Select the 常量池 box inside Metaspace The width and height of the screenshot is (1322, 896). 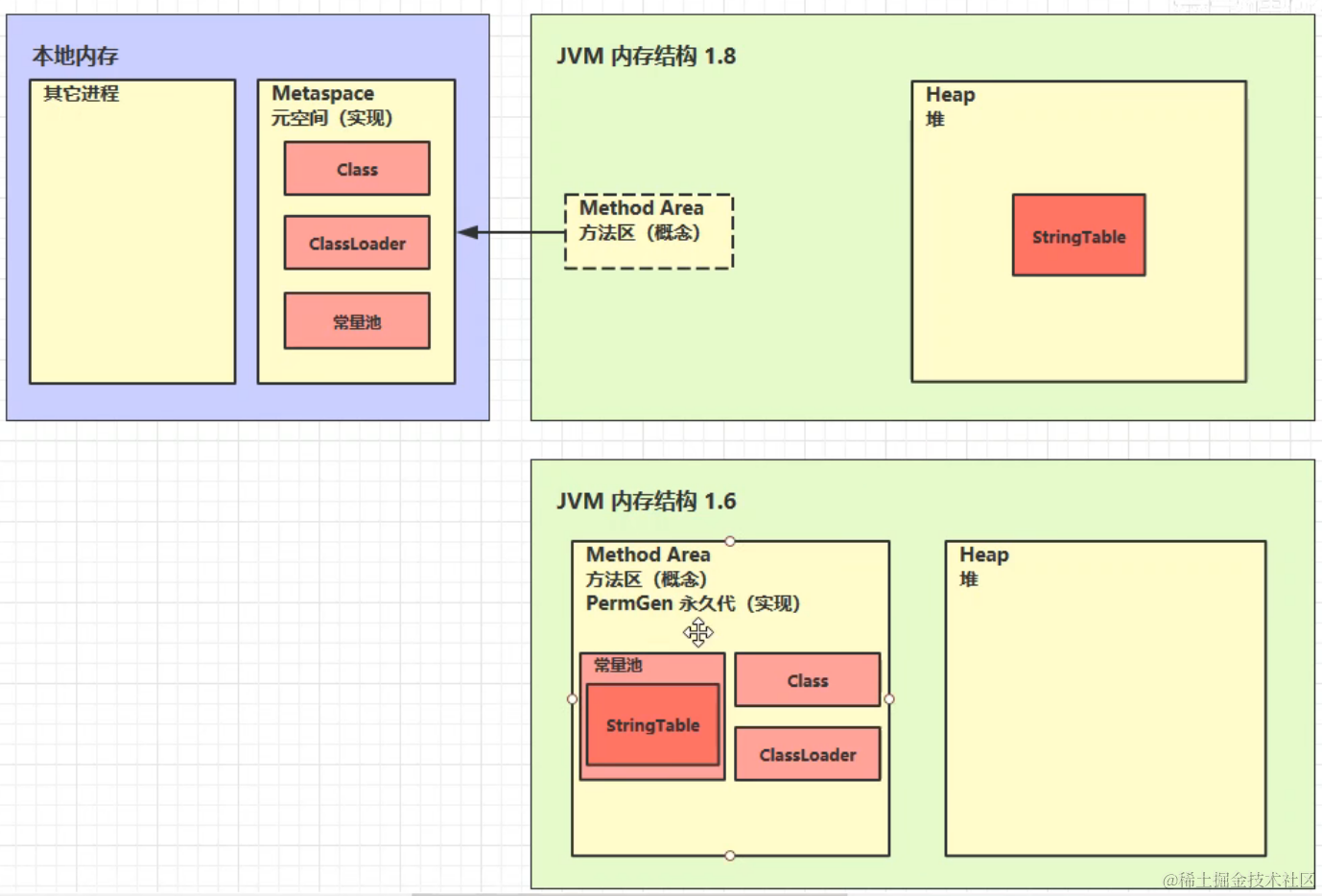click(357, 321)
